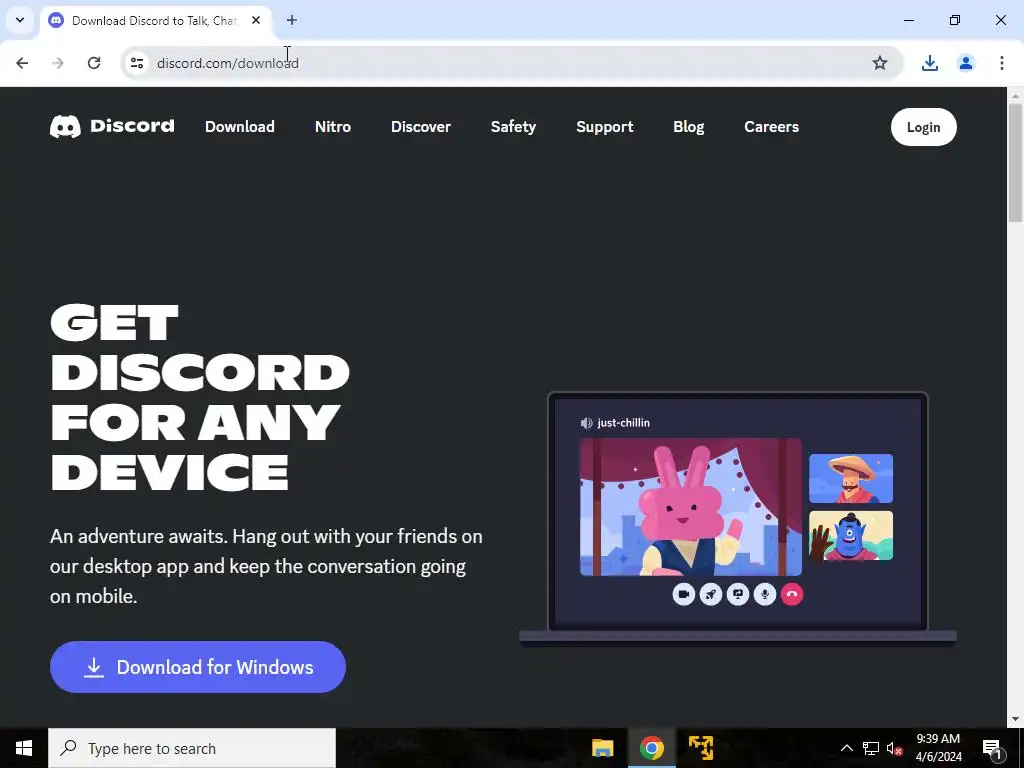This screenshot has width=1024, height=768.
Task: Click Chrome icon in taskbar
Action: [x=651, y=748]
